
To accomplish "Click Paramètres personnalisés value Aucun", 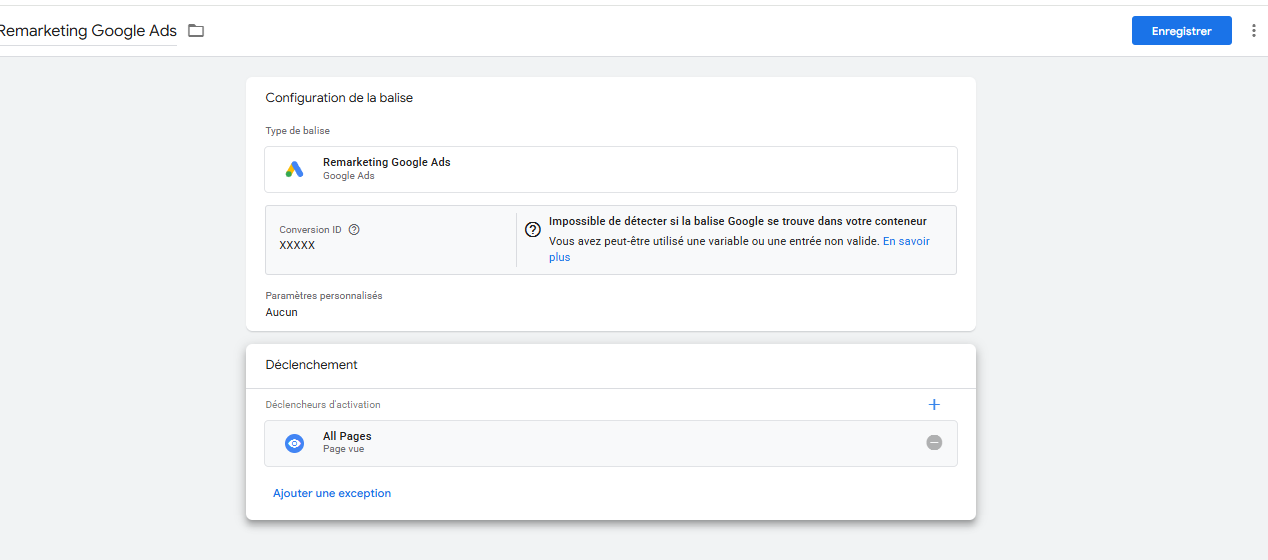I will [x=281, y=312].
